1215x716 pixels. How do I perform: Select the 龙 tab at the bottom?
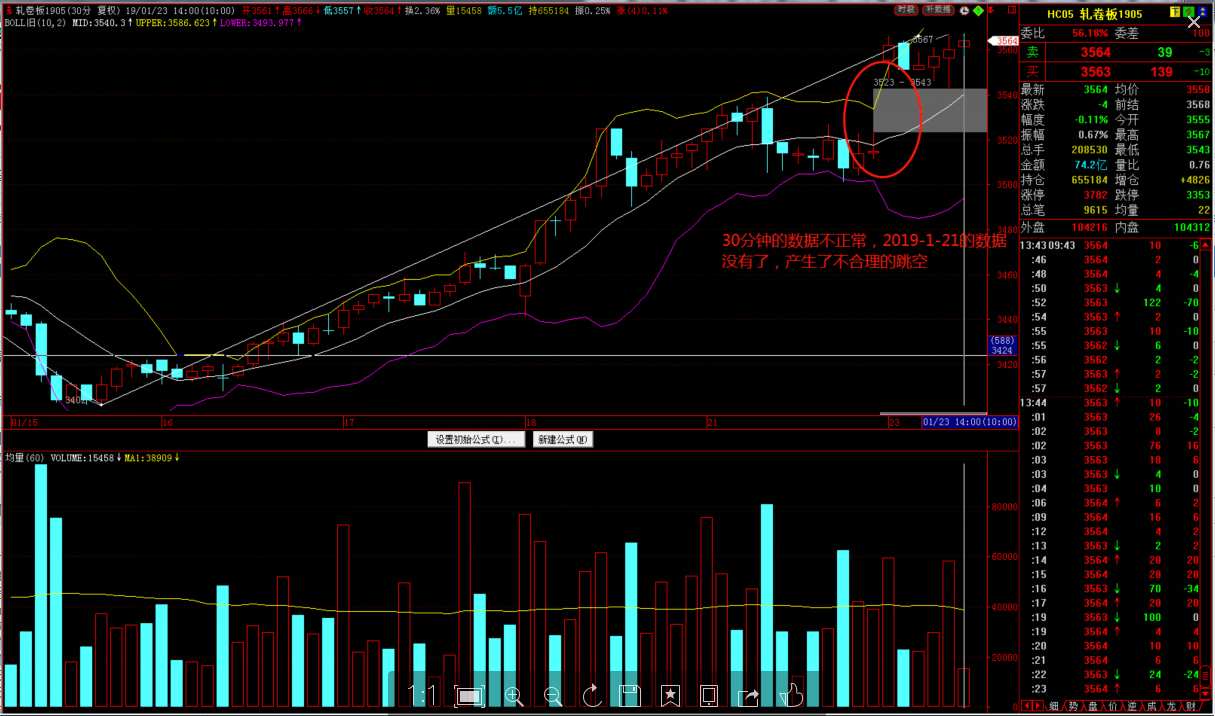click(x=1169, y=707)
